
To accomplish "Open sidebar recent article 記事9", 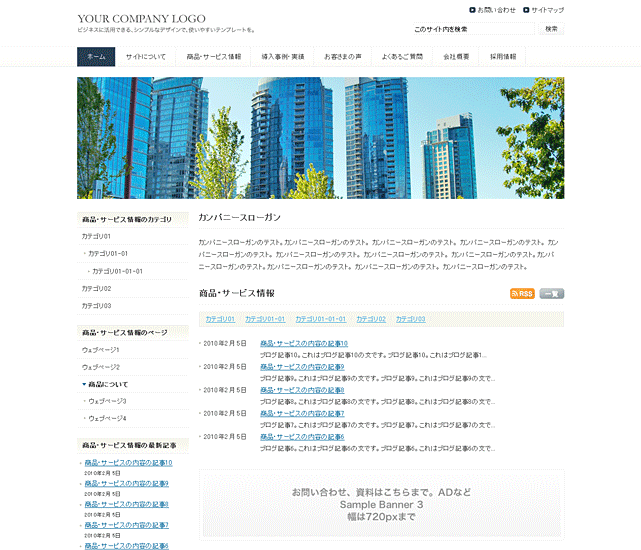I will [x=126, y=484].
